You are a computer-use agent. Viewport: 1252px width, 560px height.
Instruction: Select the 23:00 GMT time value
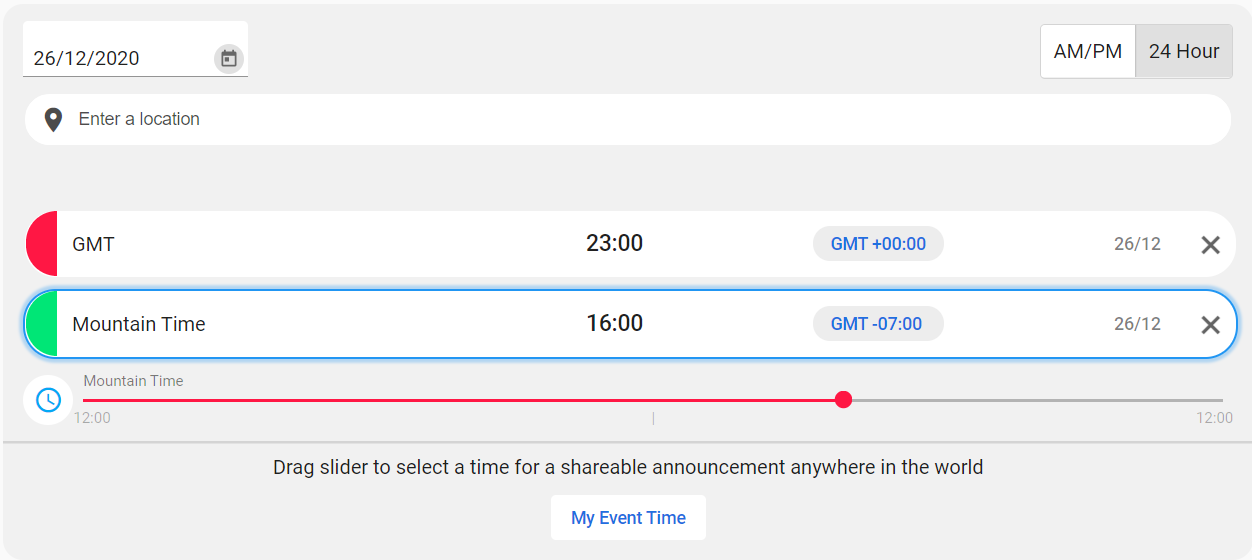tap(614, 243)
